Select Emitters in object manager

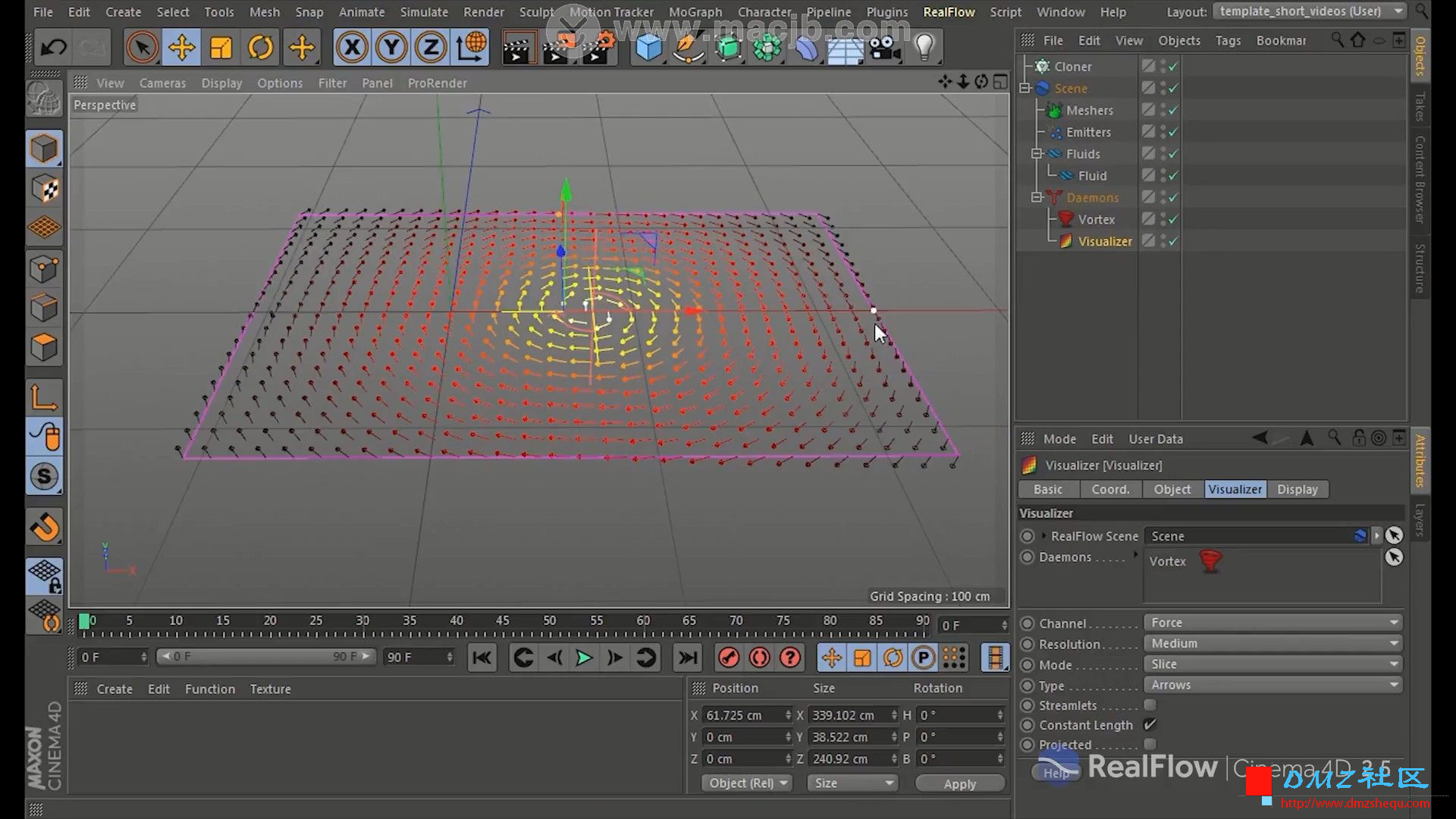tap(1087, 132)
